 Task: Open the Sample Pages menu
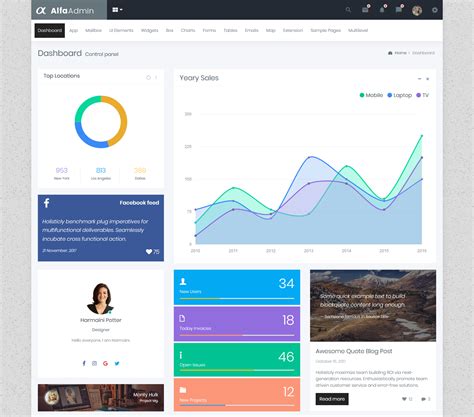tap(325, 31)
